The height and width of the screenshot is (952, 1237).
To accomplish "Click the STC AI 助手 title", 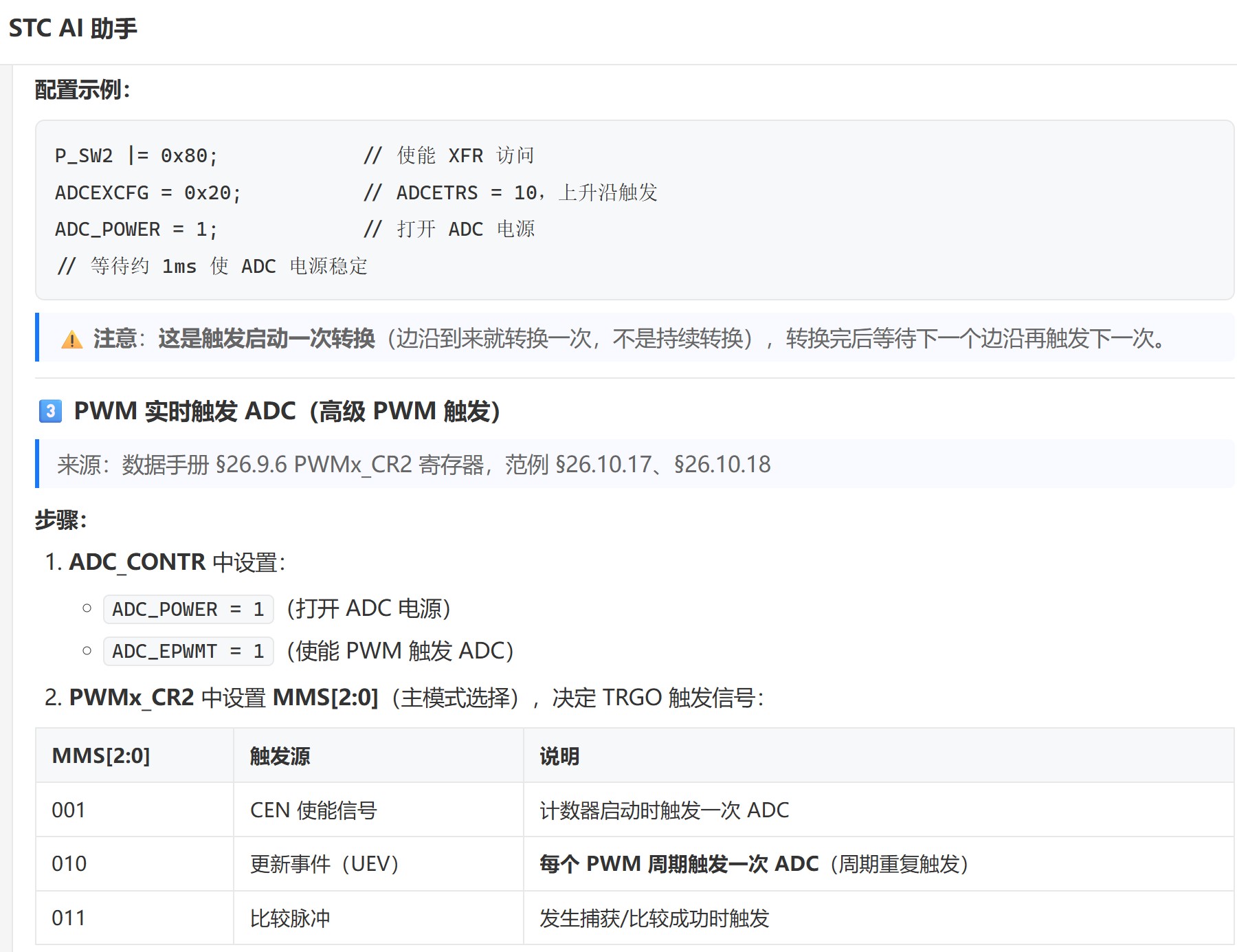I will [73, 28].
